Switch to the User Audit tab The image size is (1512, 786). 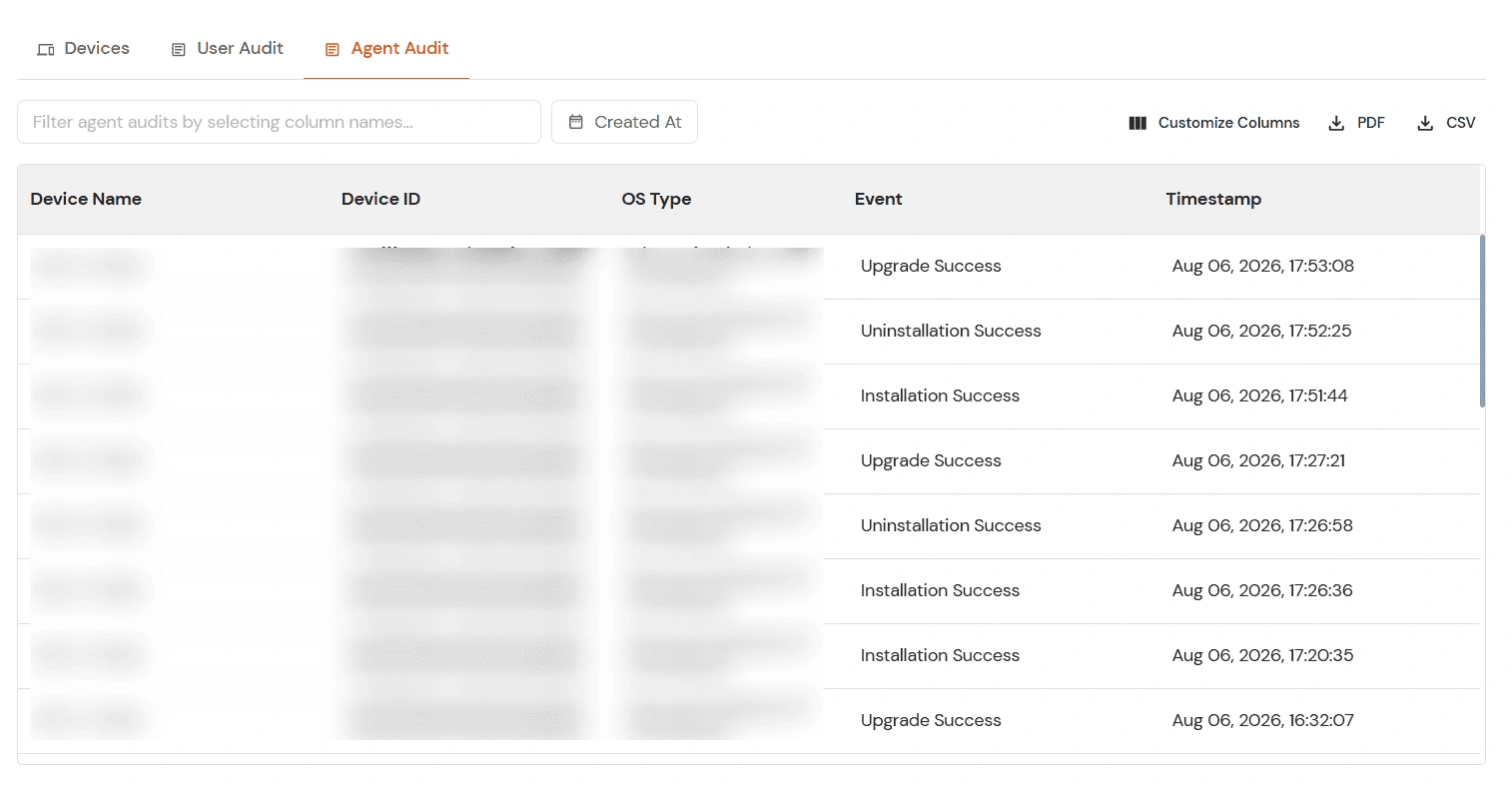[227, 48]
